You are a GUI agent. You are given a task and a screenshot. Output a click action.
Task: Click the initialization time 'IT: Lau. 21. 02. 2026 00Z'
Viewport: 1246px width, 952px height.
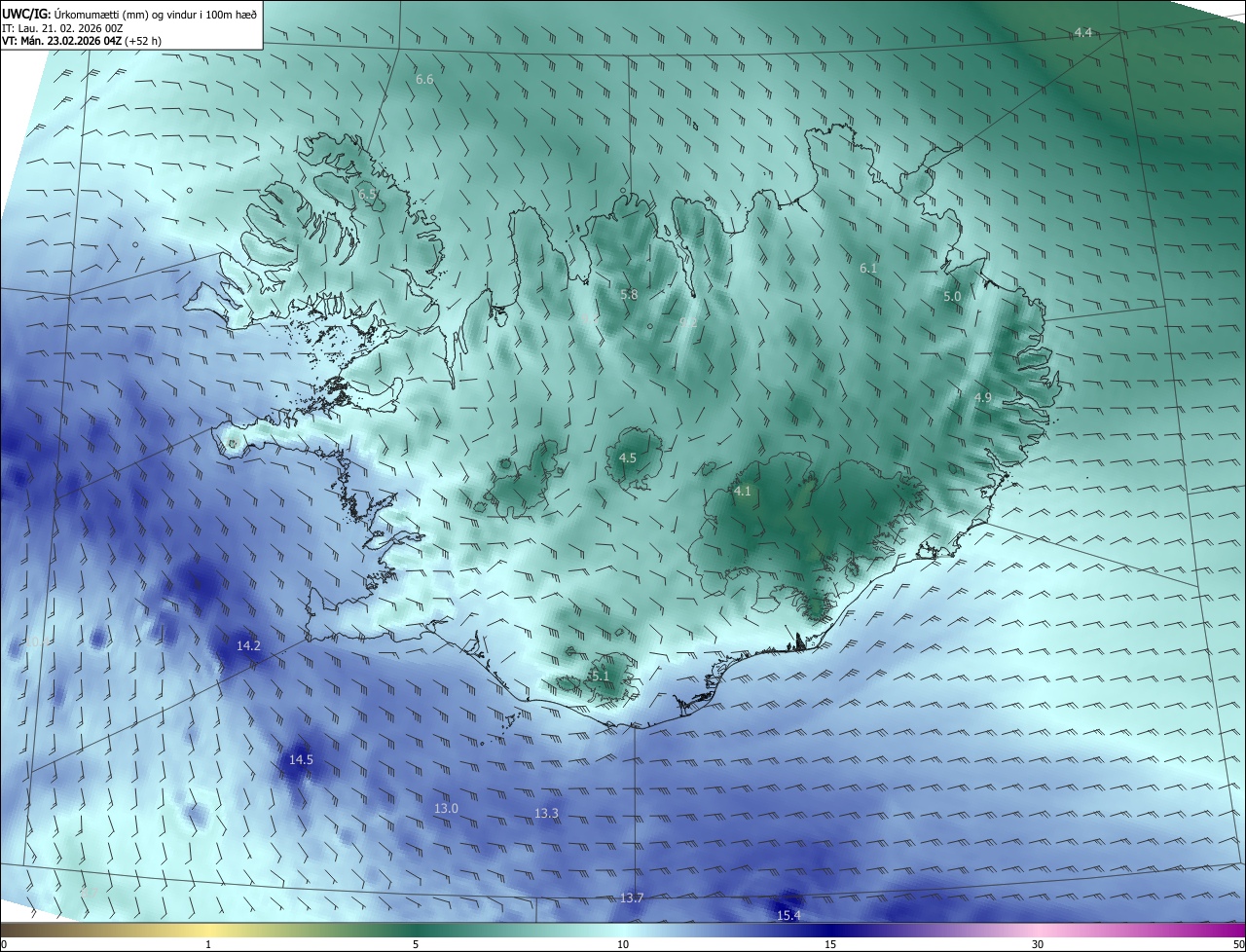[61, 28]
